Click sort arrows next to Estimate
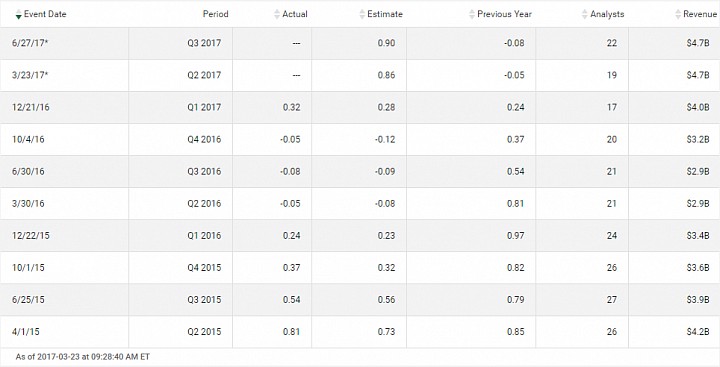Screen dimensions: 720x367 tap(362, 14)
